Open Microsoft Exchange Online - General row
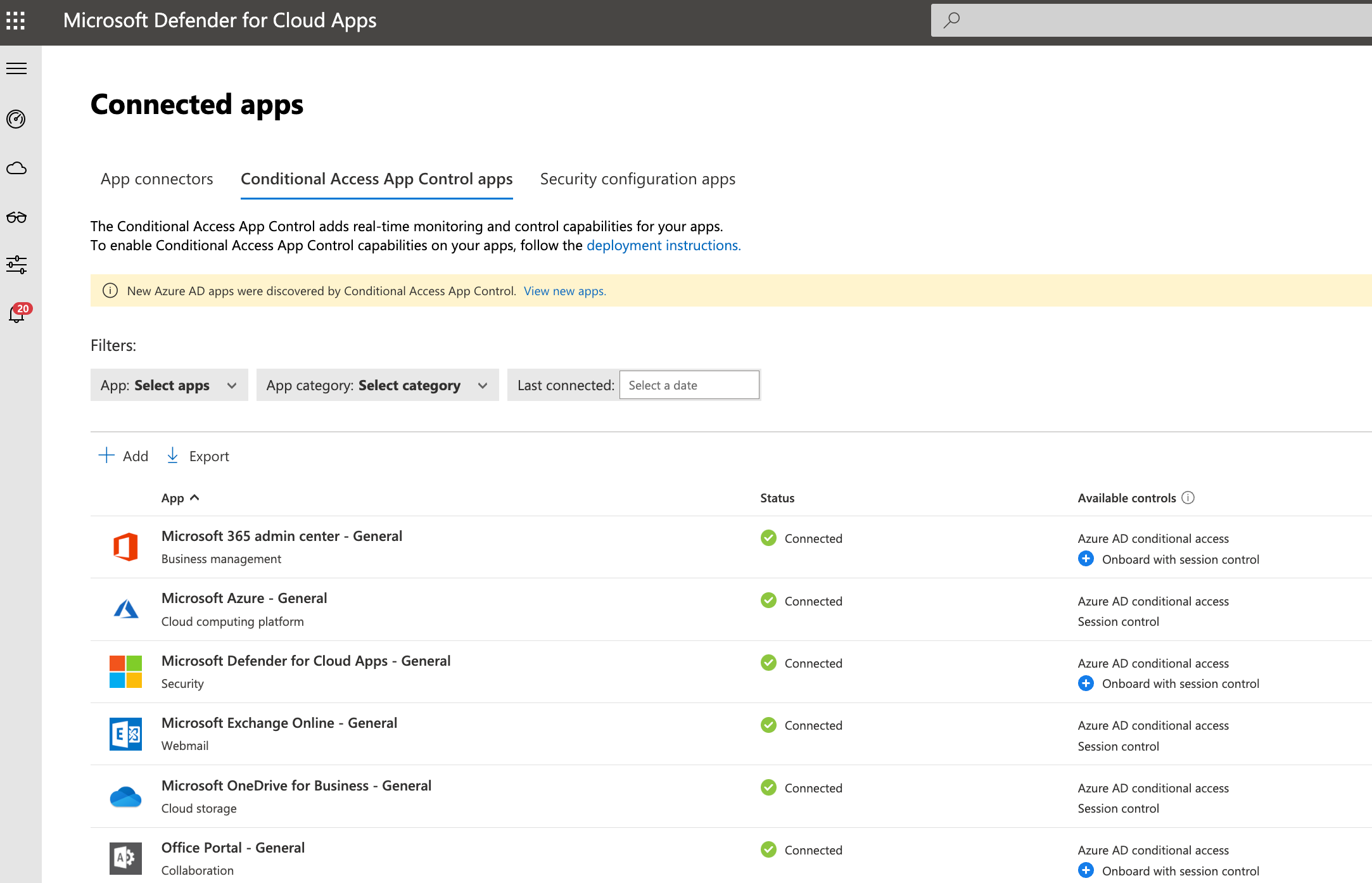1372x883 pixels. [731, 734]
